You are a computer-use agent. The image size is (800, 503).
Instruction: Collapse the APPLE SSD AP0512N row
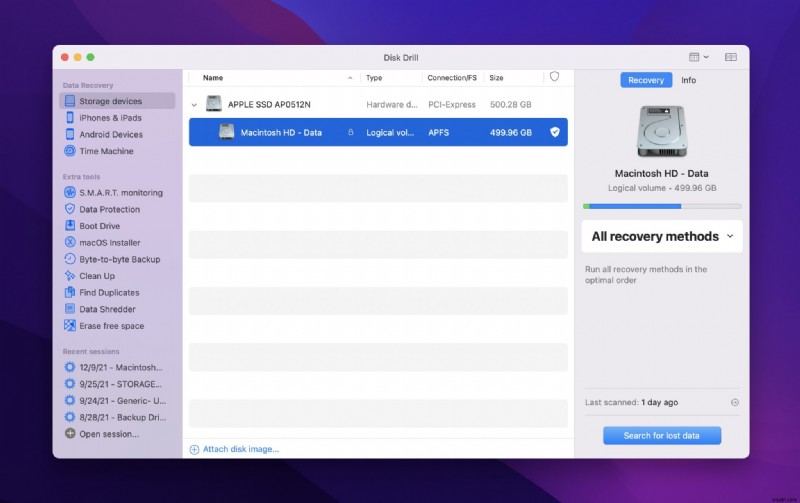click(194, 105)
